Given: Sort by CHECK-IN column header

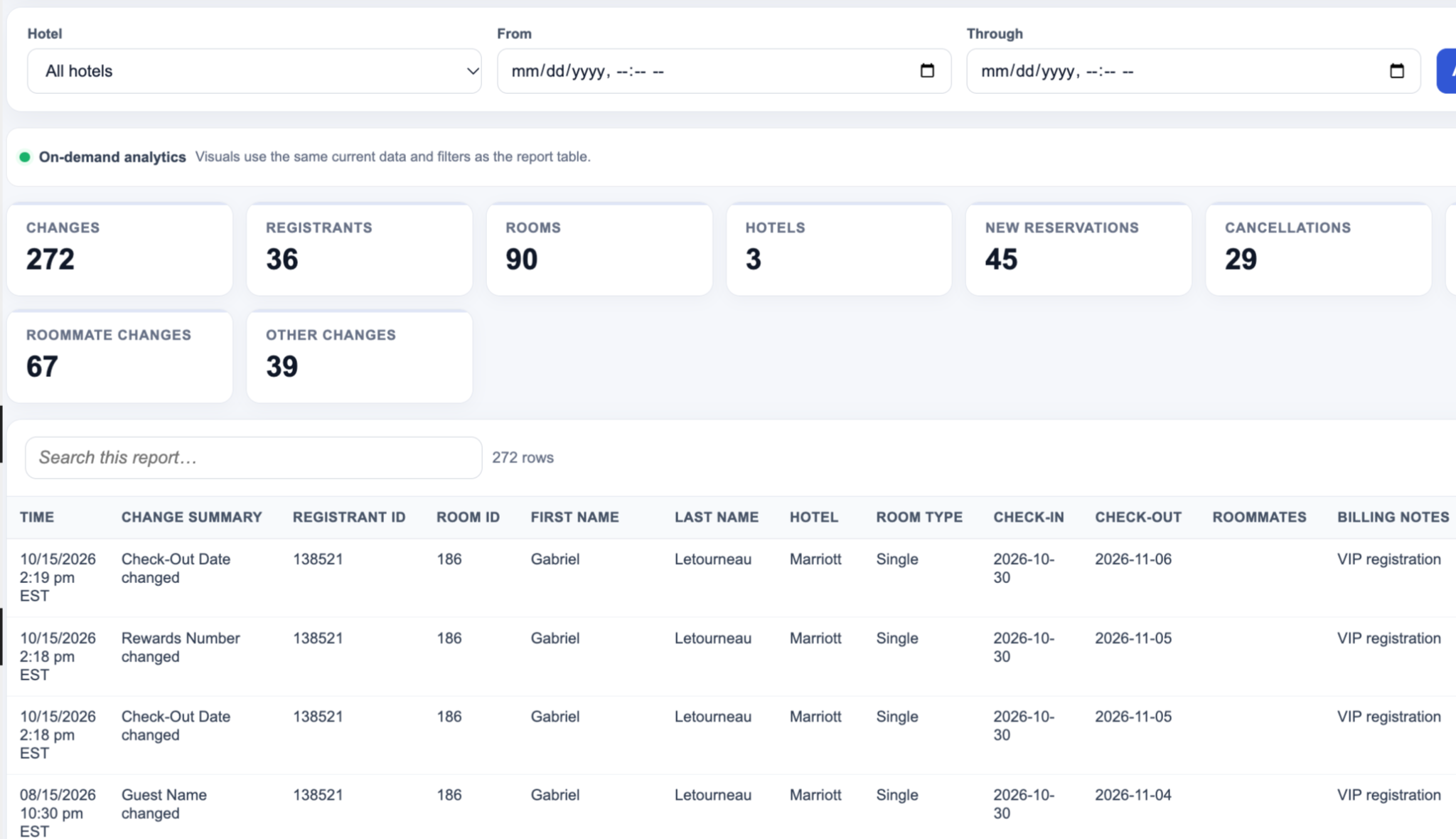Looking at the screenshot, I should click(1029, 517).
